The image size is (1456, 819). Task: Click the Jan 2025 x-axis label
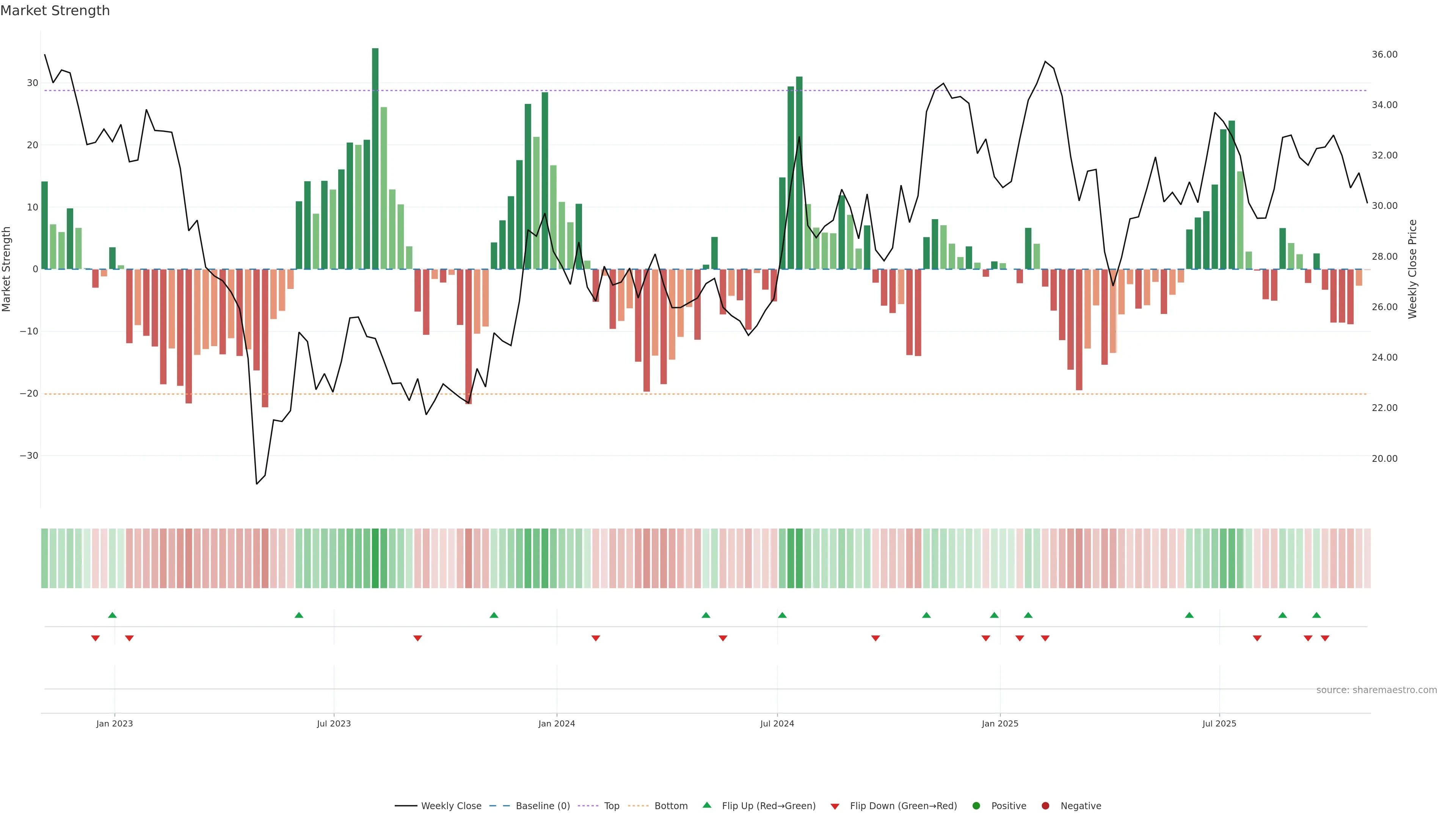[x=1000, y=723]
